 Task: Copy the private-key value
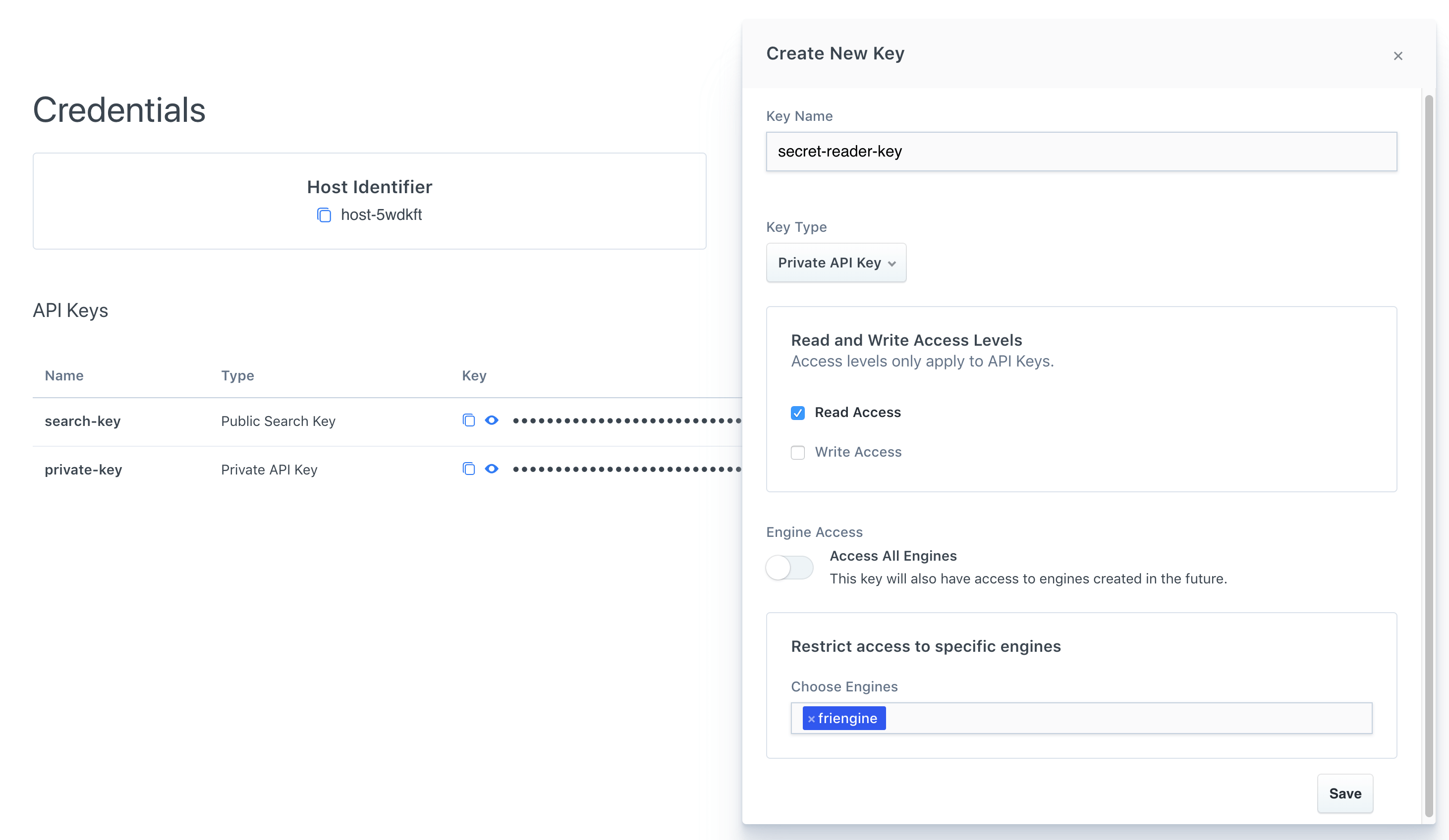(x=469, y=469)
